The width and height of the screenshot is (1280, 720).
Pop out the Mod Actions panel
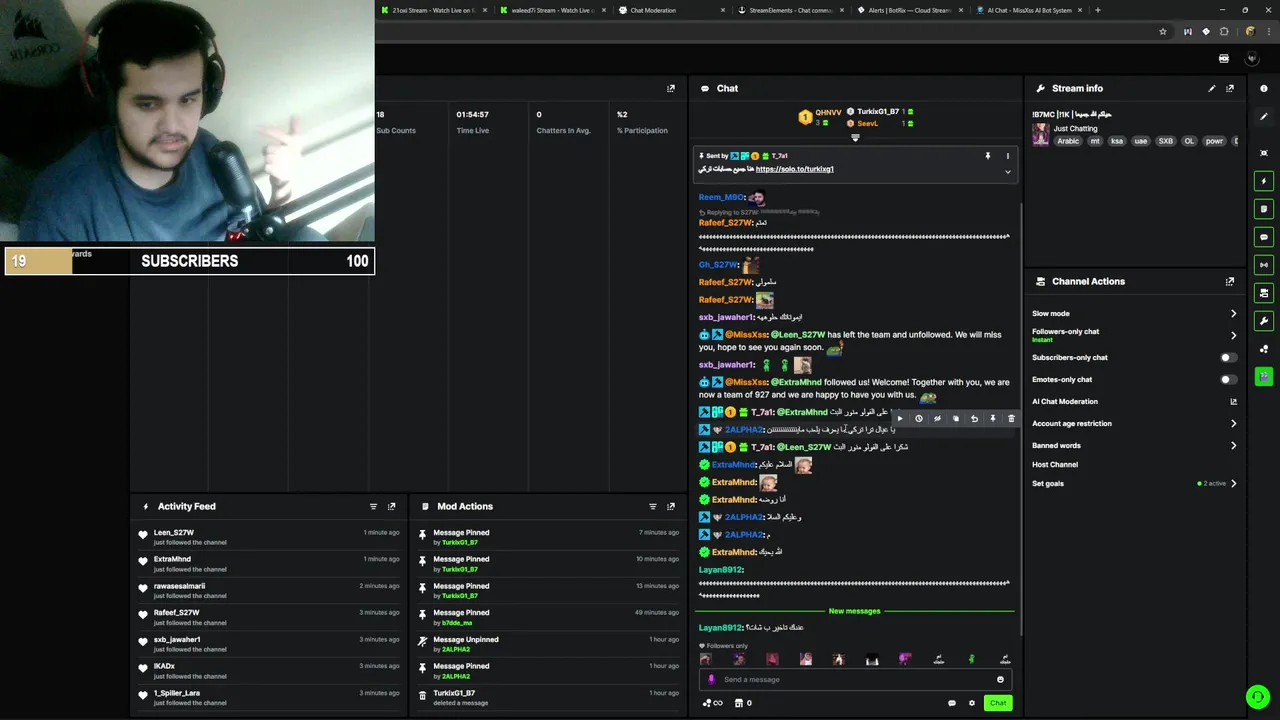click(670, 506)
